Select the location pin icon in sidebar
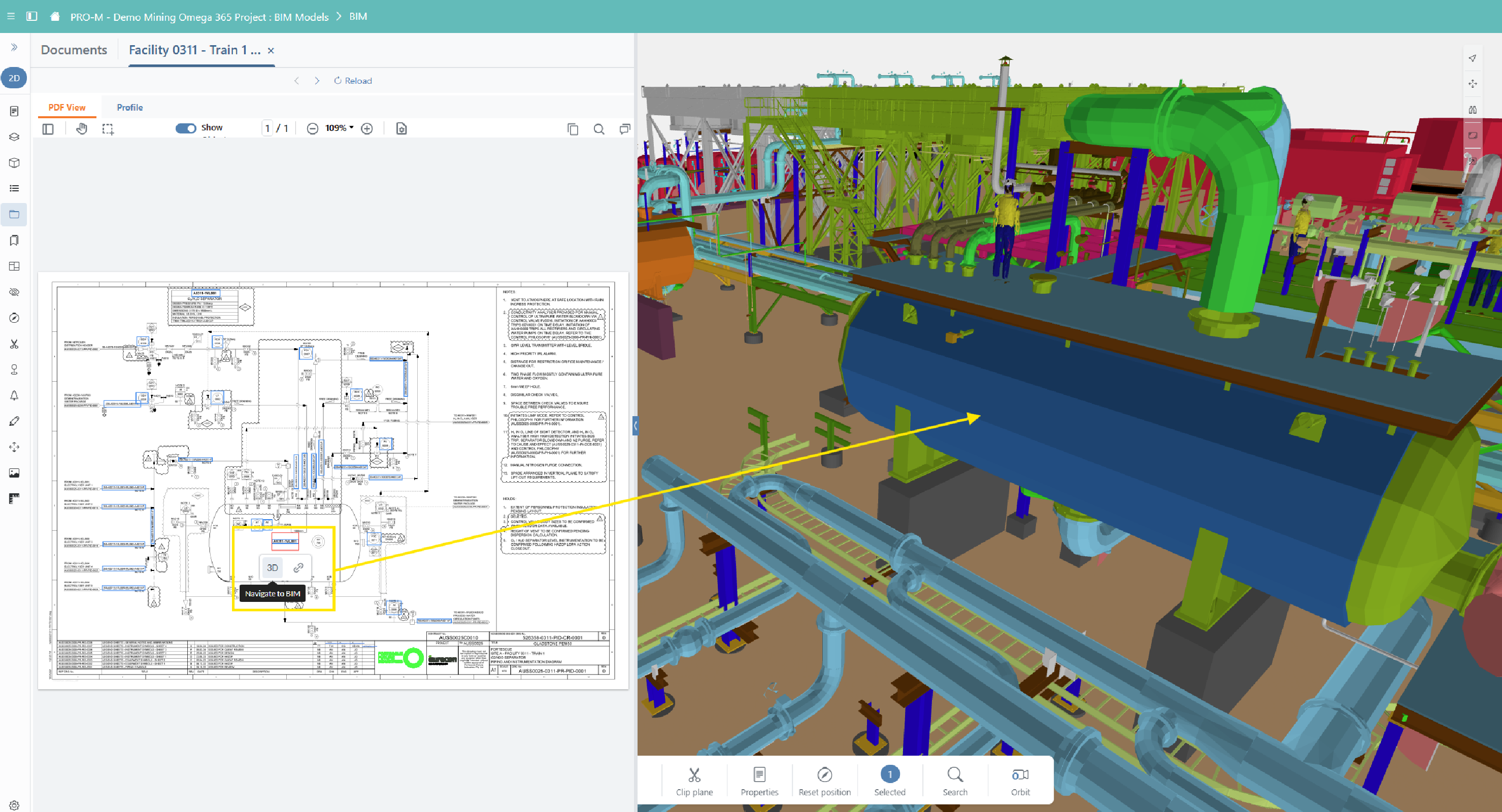The width and height of the screenshot is (1502, 812). pos(14,369)
